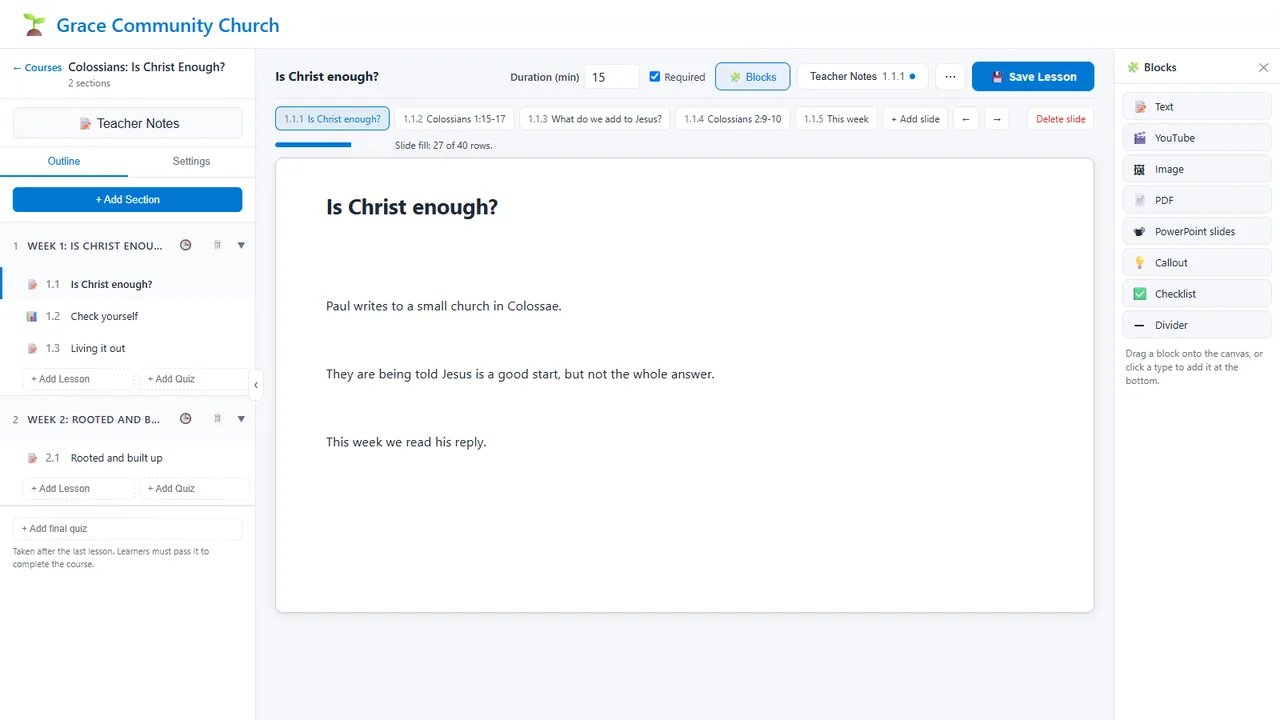Add a YouTube block
The image size is (1280, 720).
point(1197,138)
